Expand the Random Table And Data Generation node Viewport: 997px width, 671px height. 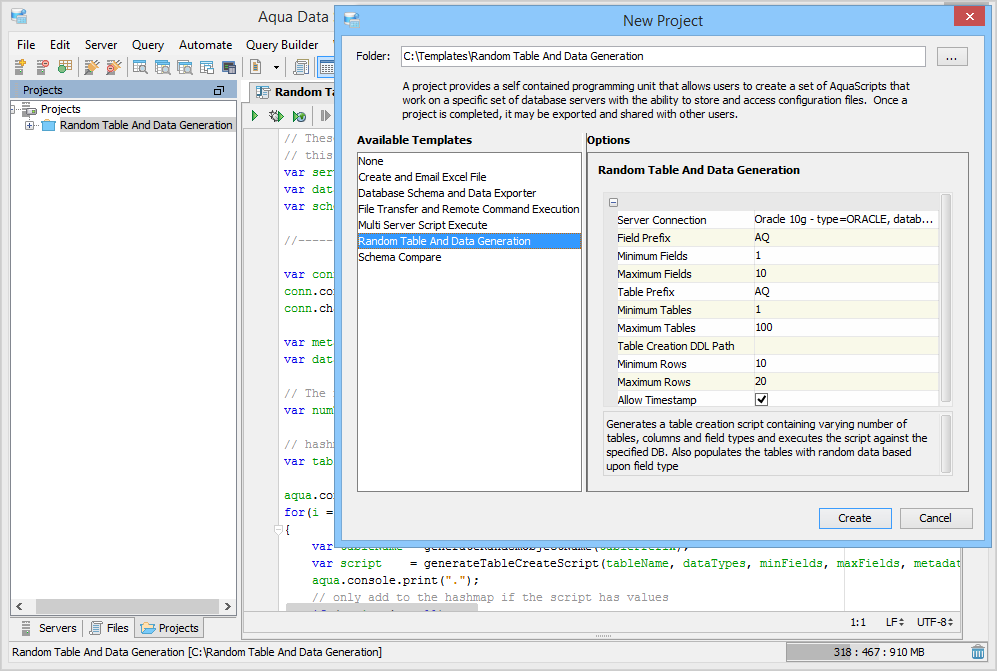click(x=30, y=125)
